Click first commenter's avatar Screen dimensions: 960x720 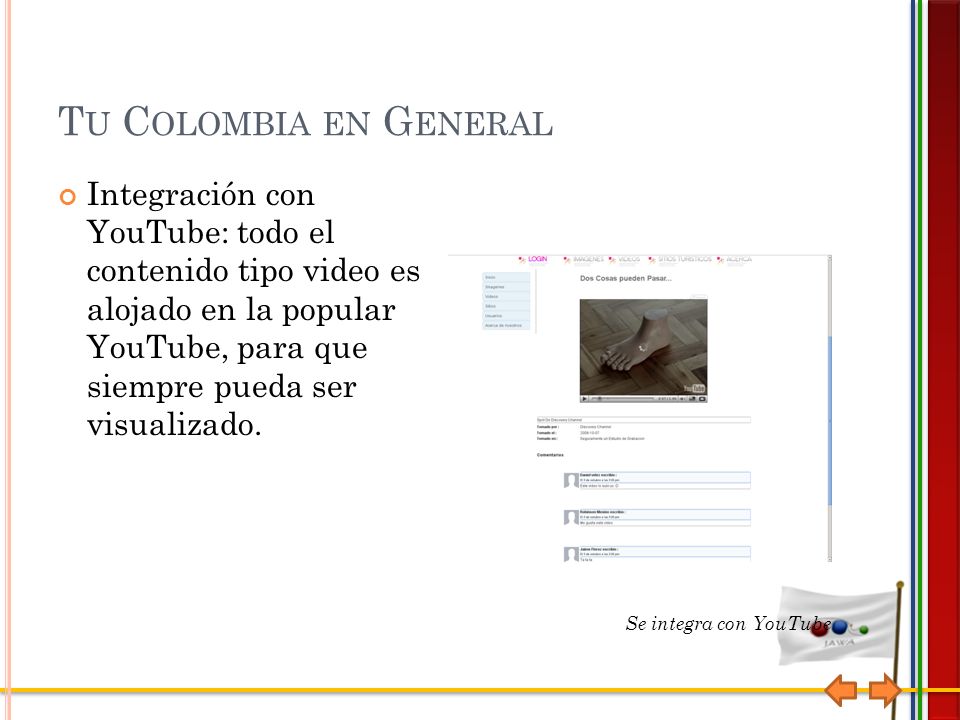point(571,480)
